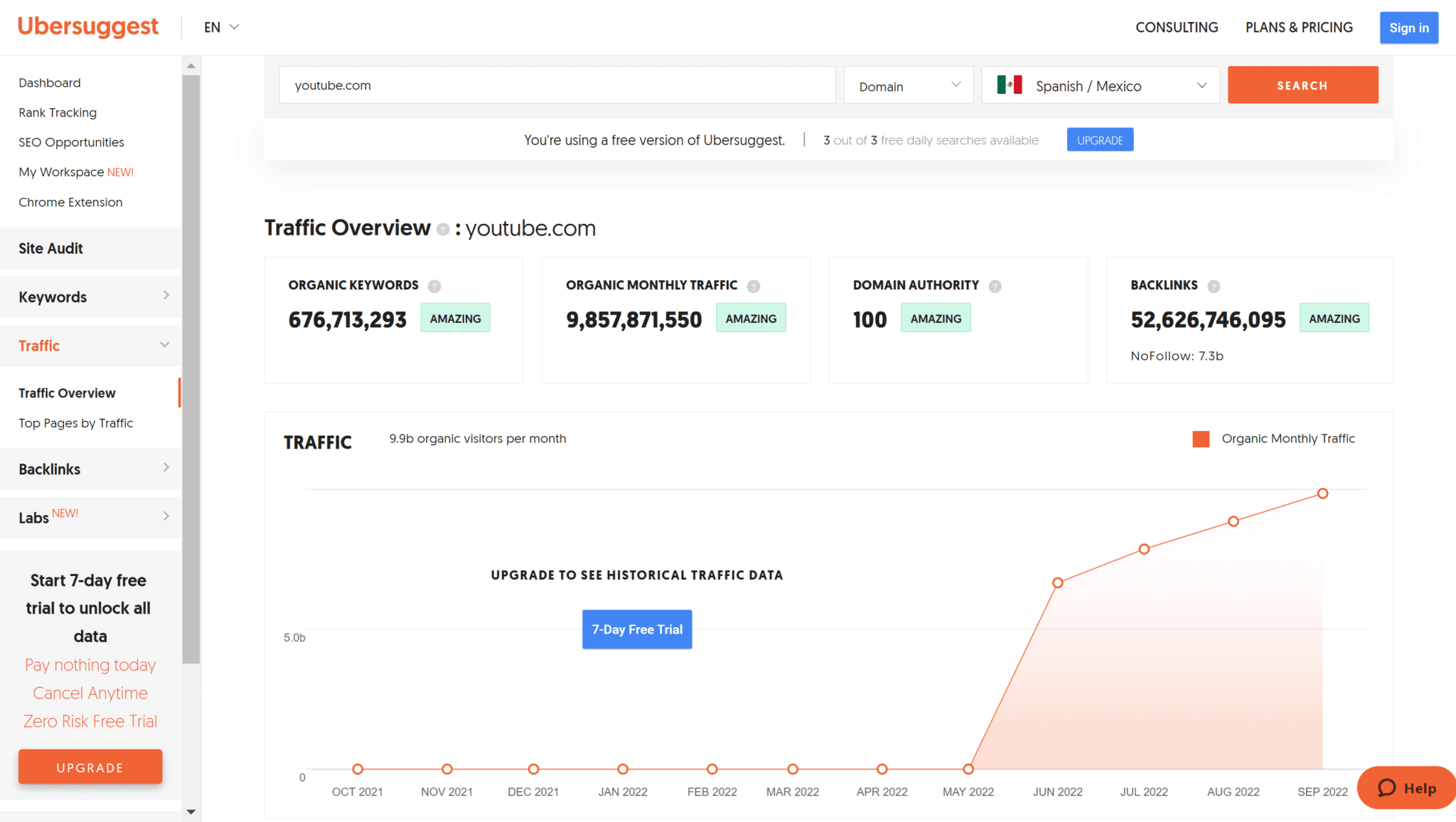1456x822 pixels.
Task: Open SEO Opportunities in the sidebar
Action: click(x=71, y=142)
